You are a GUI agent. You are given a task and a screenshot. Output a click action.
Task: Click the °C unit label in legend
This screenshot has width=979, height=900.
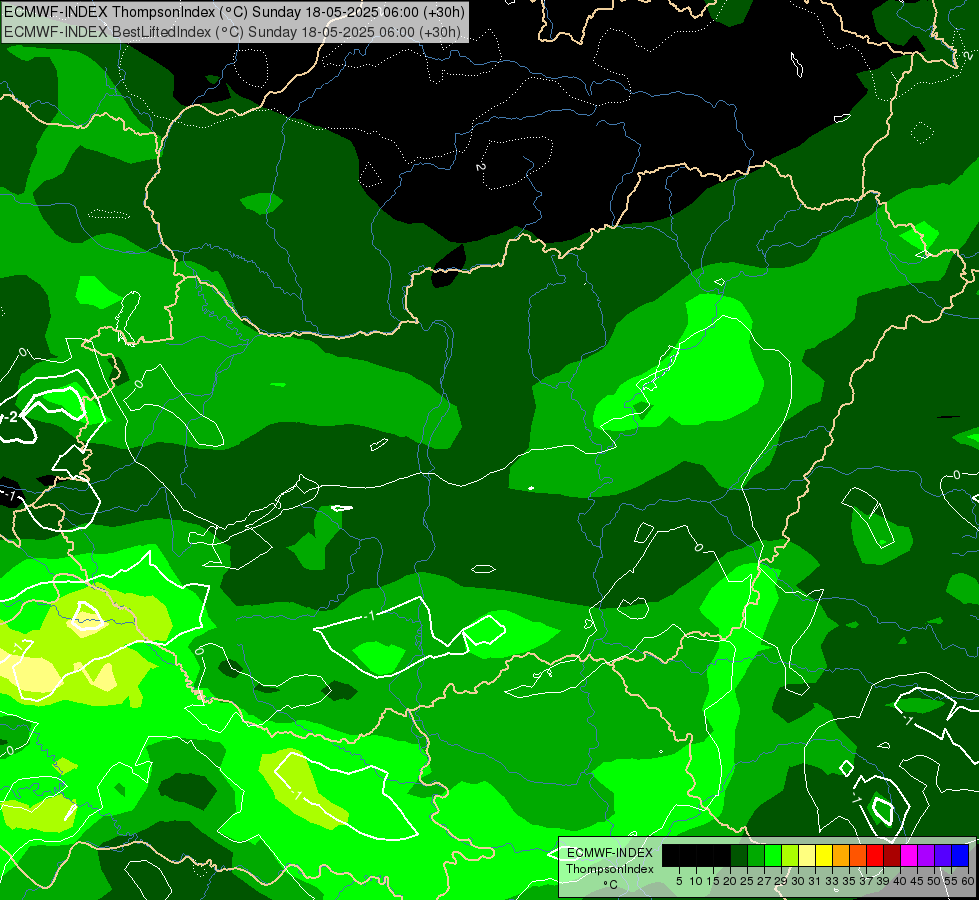coord(611,885)
